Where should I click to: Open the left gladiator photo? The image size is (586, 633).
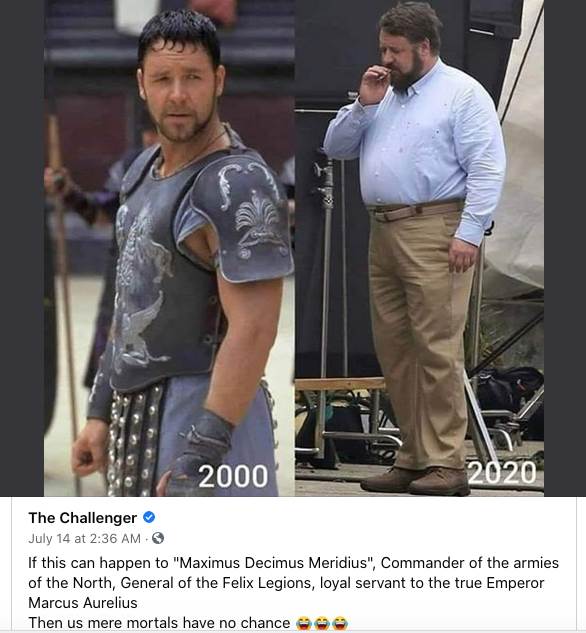click(x=169, y=248)
